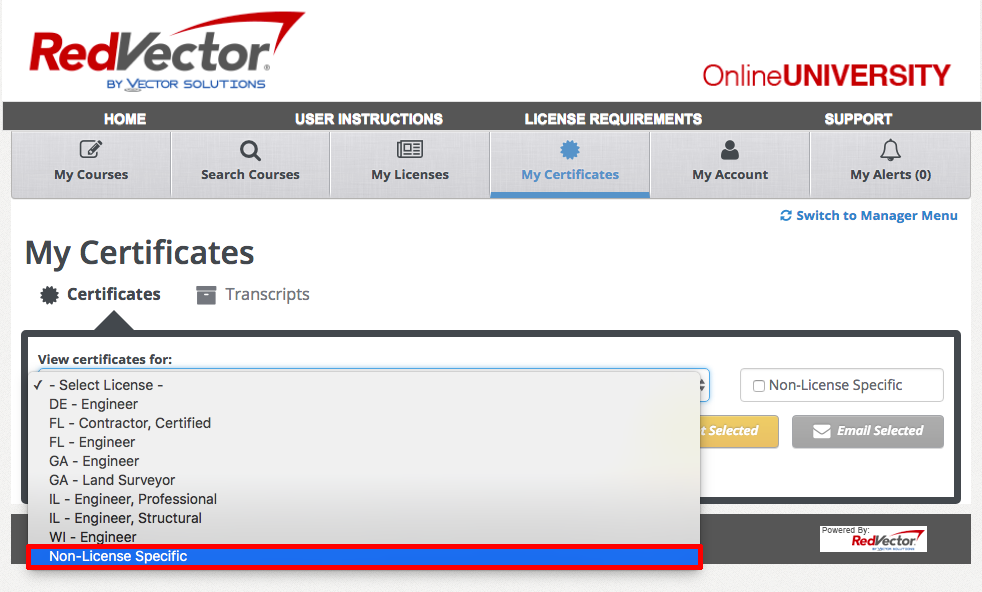The height and width of the screenshot is (592, 982).
Task: Choose 'GA - Land Surveyor' license option
Action: tap(112, 480)
